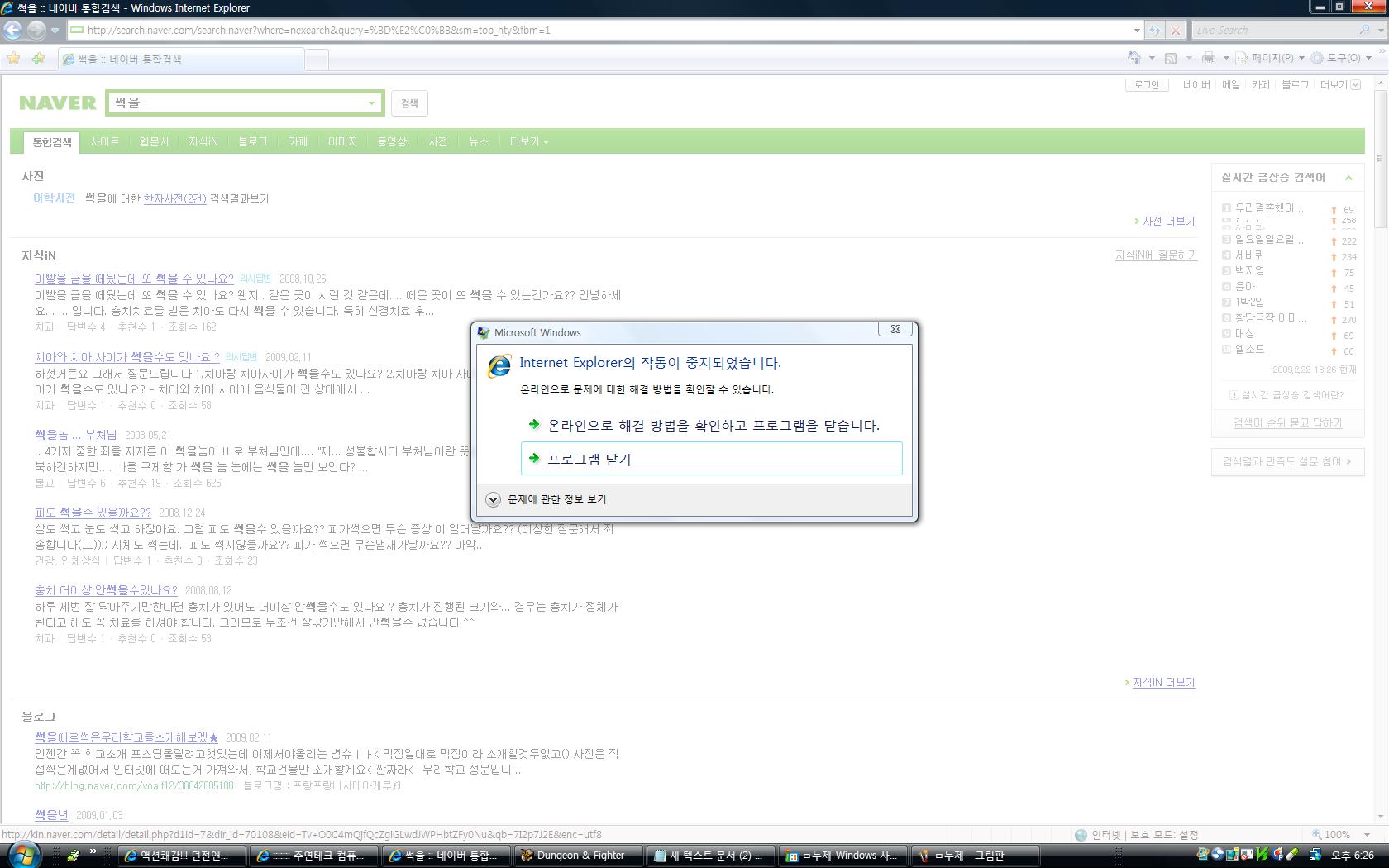The image size is (1389, 868).
Task: Click the 검색 search button
Action: (409, 103)
